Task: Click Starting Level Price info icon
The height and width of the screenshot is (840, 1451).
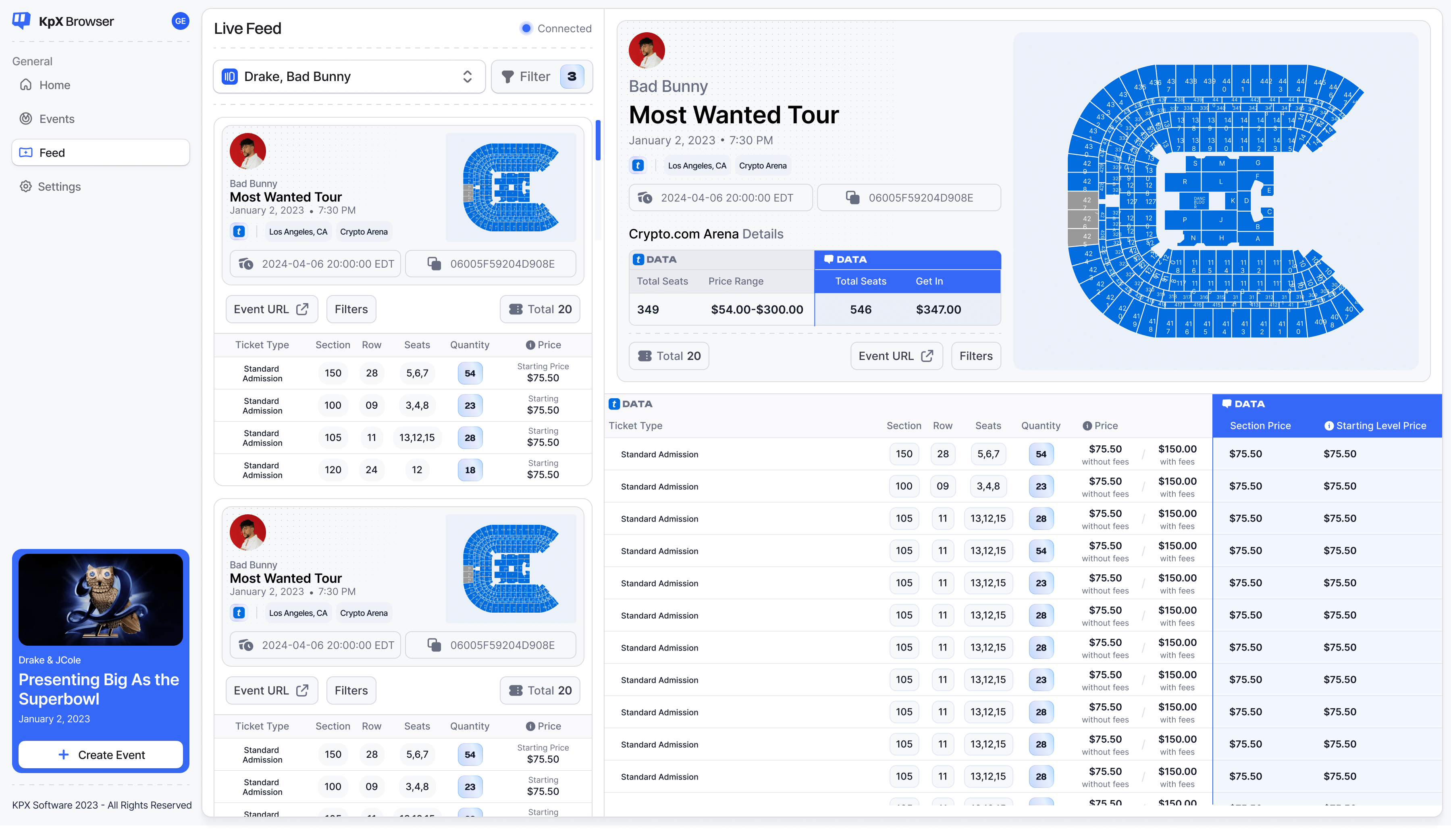Action: click(x=1329, y=426)
